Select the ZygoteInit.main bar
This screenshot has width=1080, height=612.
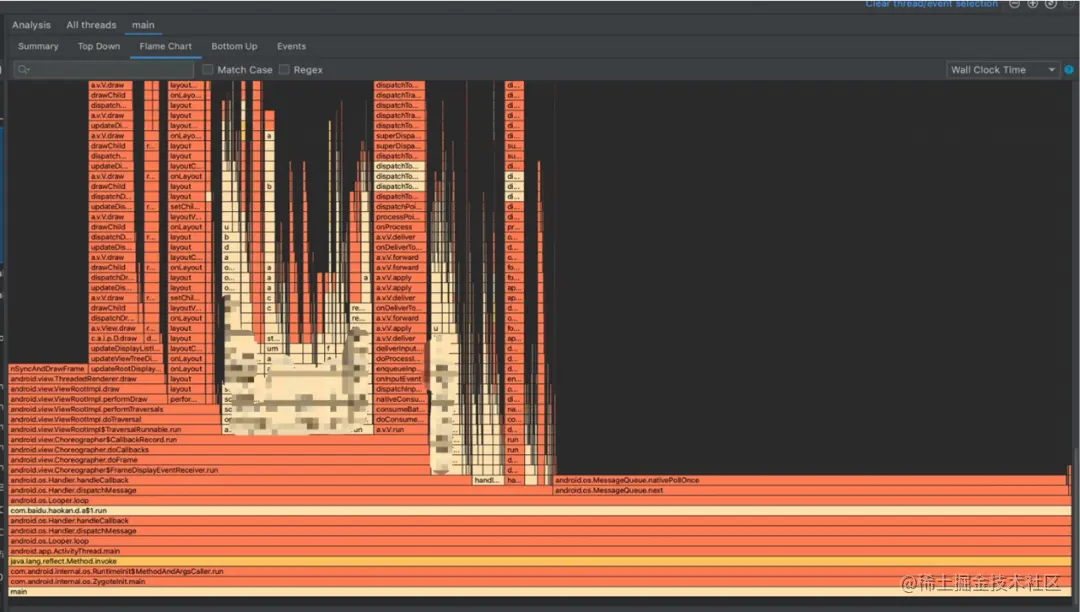539,582
